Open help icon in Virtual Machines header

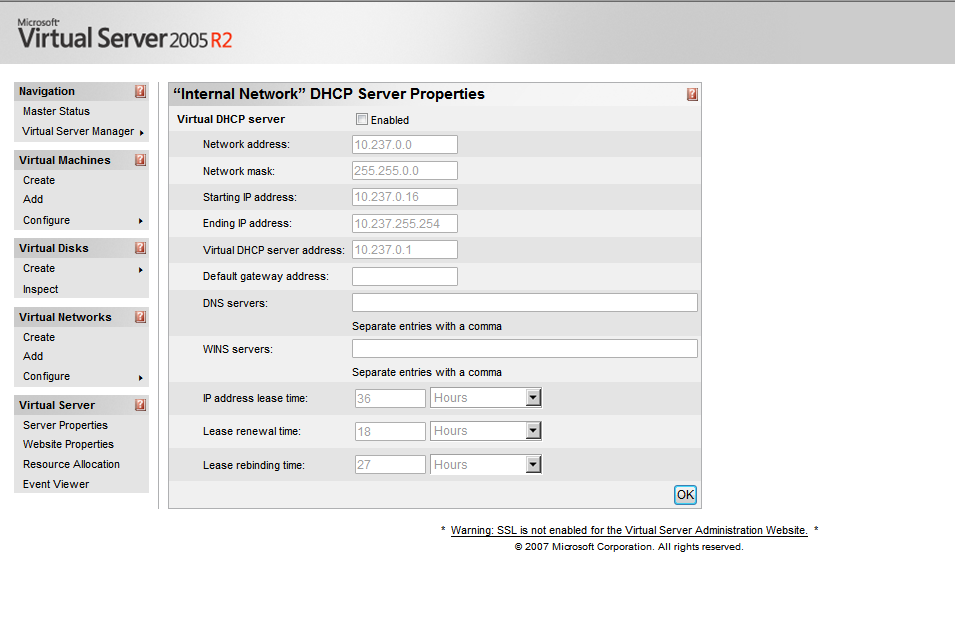coord(141,160)
